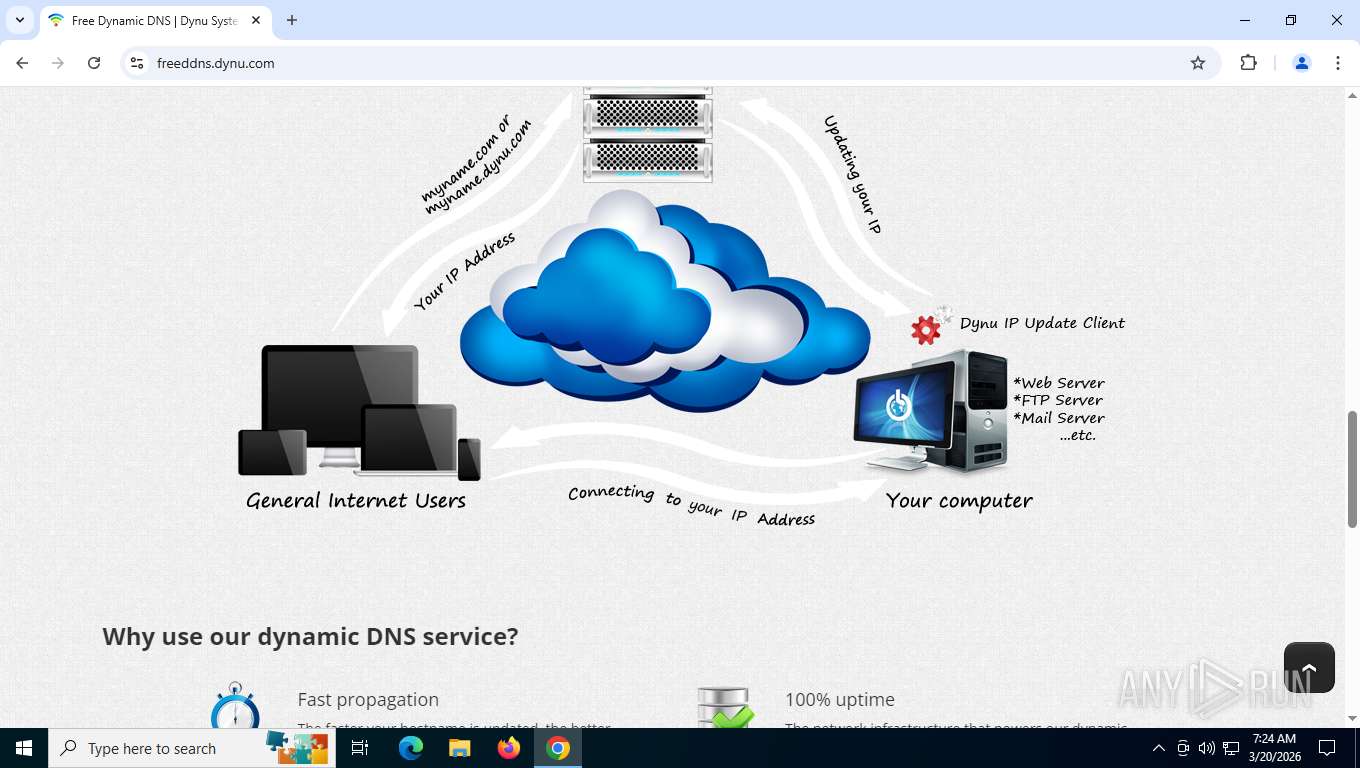Reload the page with refresh icon
The width and height of the screenshot is (1360, 768).
[94, 63]
